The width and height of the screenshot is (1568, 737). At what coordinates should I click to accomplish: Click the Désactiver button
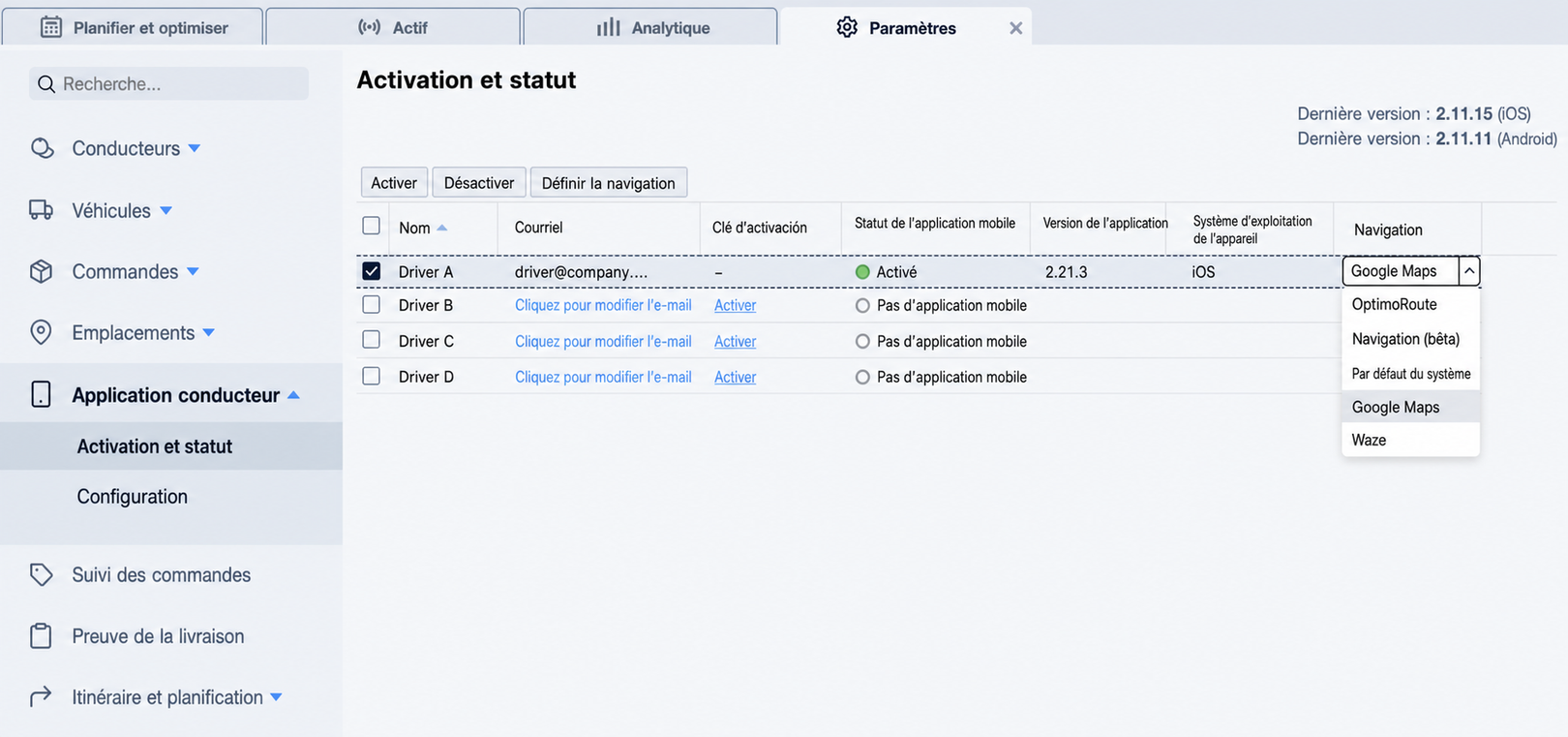[479, 183]
